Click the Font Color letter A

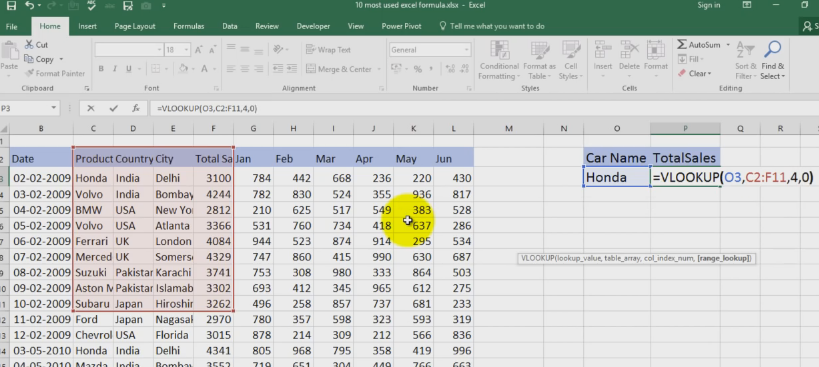[x=205, y=69]
